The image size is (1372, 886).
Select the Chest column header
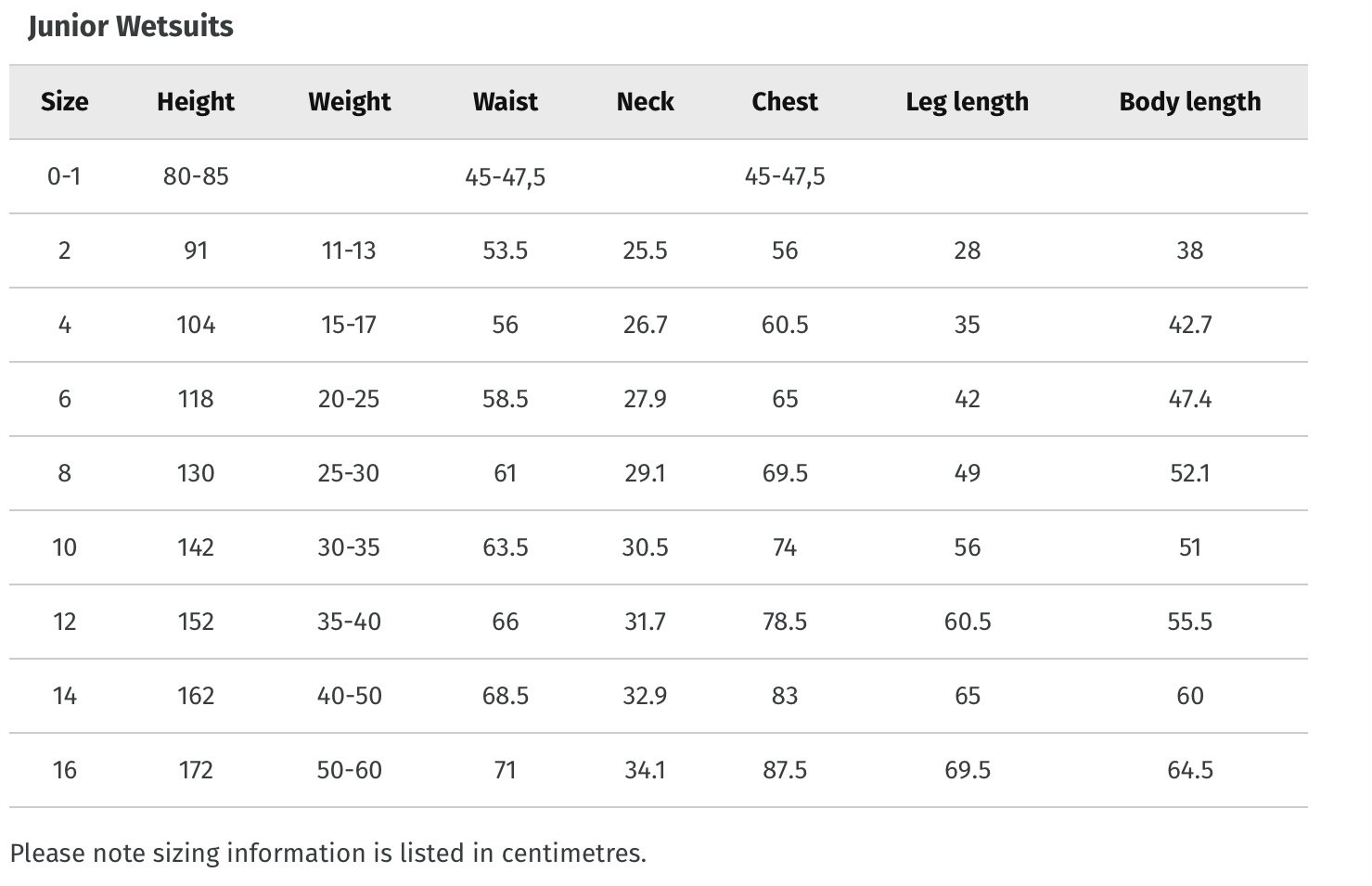(x=785, y=101)
